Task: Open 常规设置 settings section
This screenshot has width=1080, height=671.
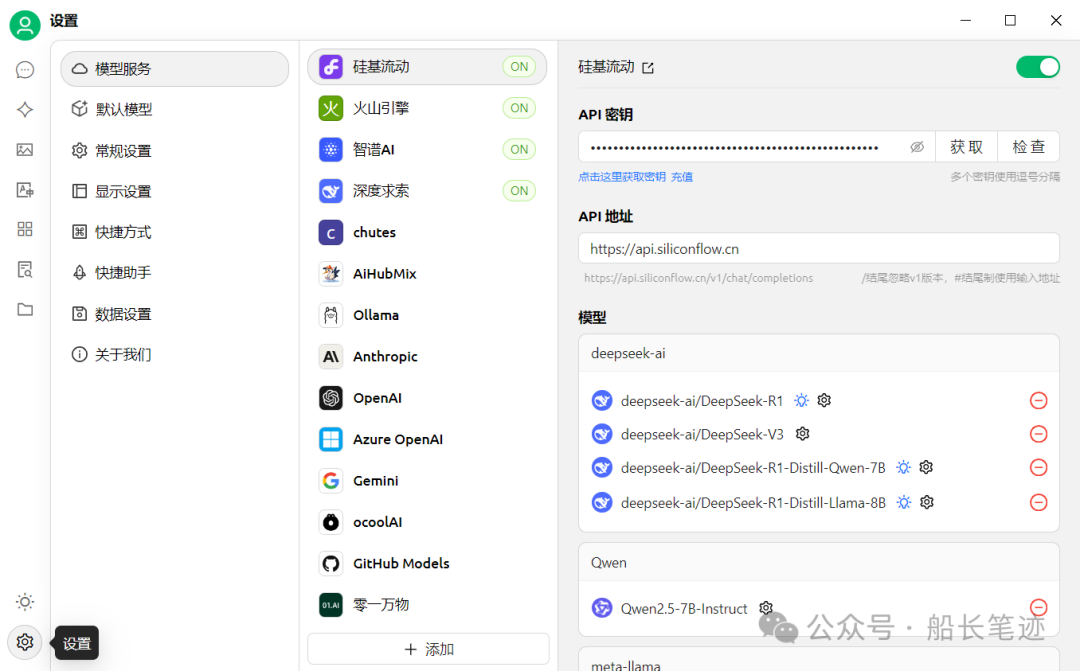Action: tap(175, 150)
